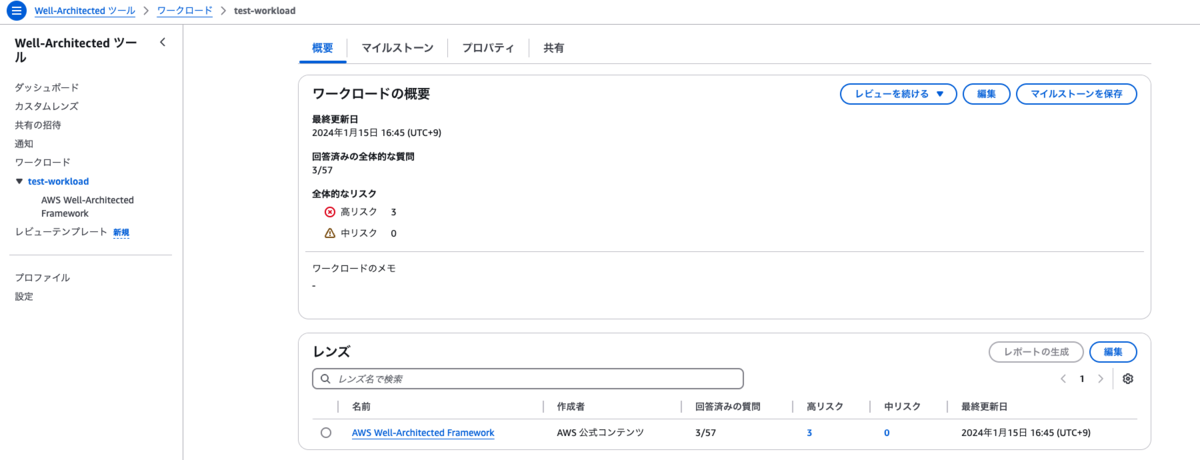This screenshot has width=1200, height=460.
Task: Click the lens row date 2024年1月15日 16:45
Action: coord(1027,433)
